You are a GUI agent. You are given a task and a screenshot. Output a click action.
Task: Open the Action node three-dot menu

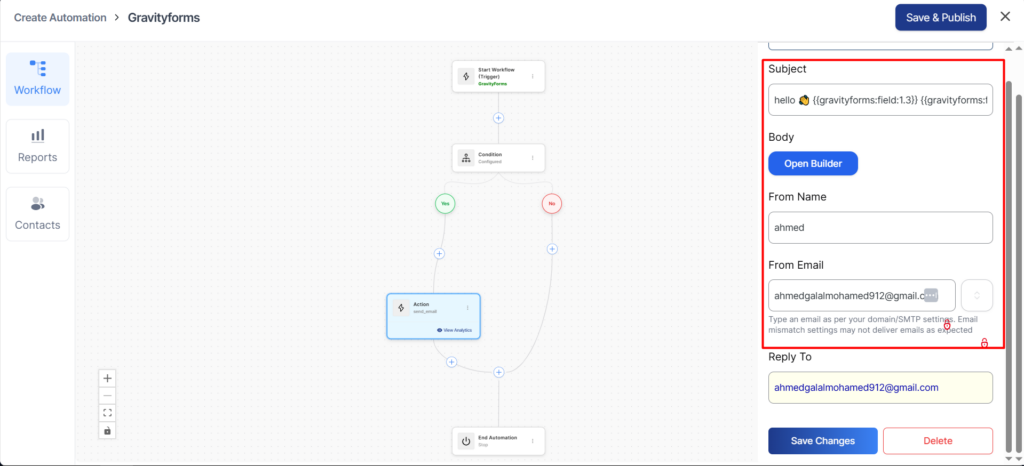(467, 308)
